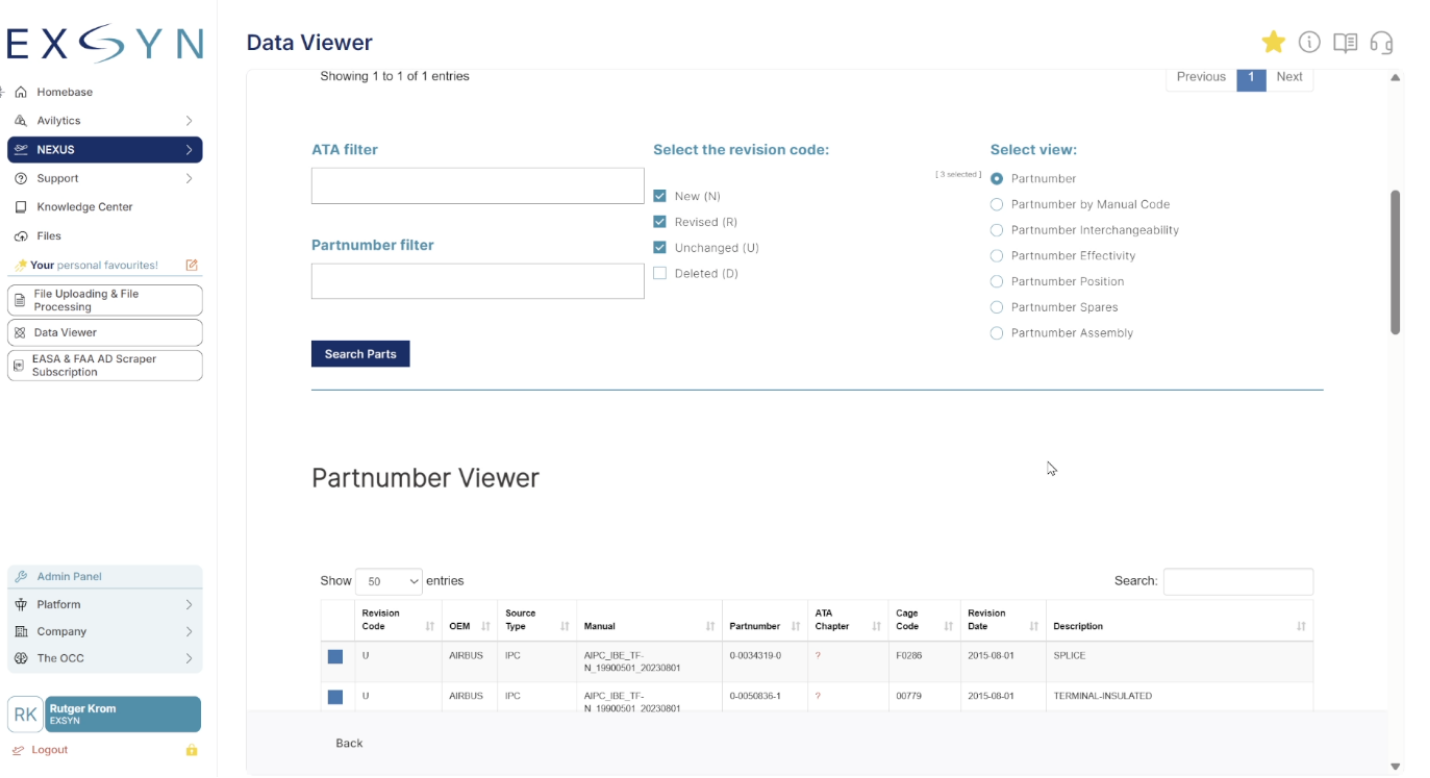
Task: Click the yellow lock icon beside Logout
Action: 191,750
